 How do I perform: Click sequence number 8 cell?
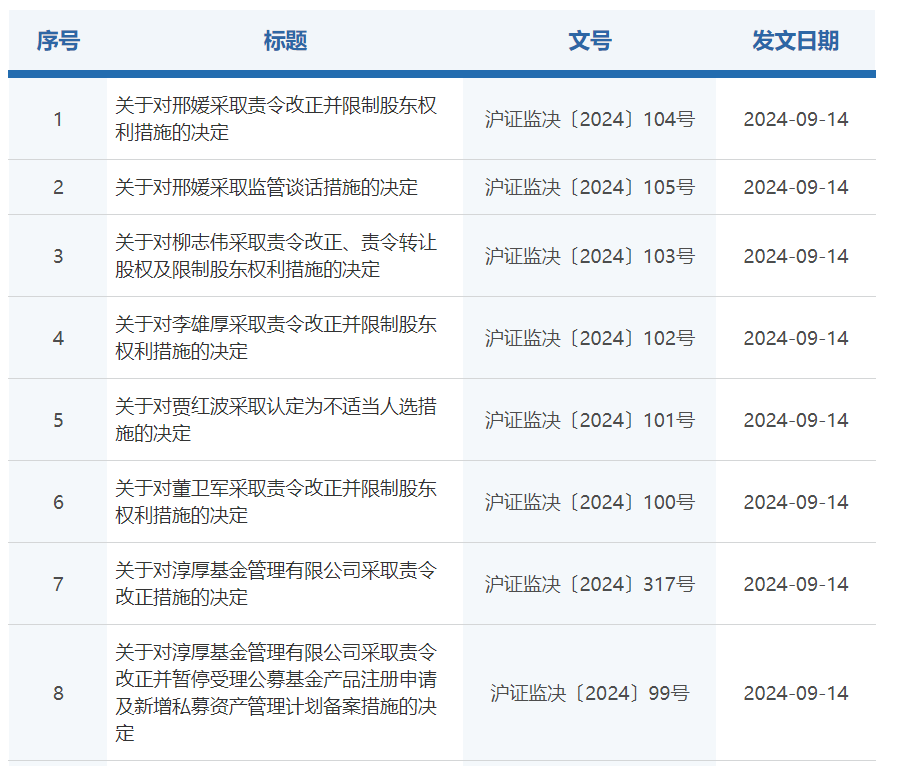click(58, 693)
